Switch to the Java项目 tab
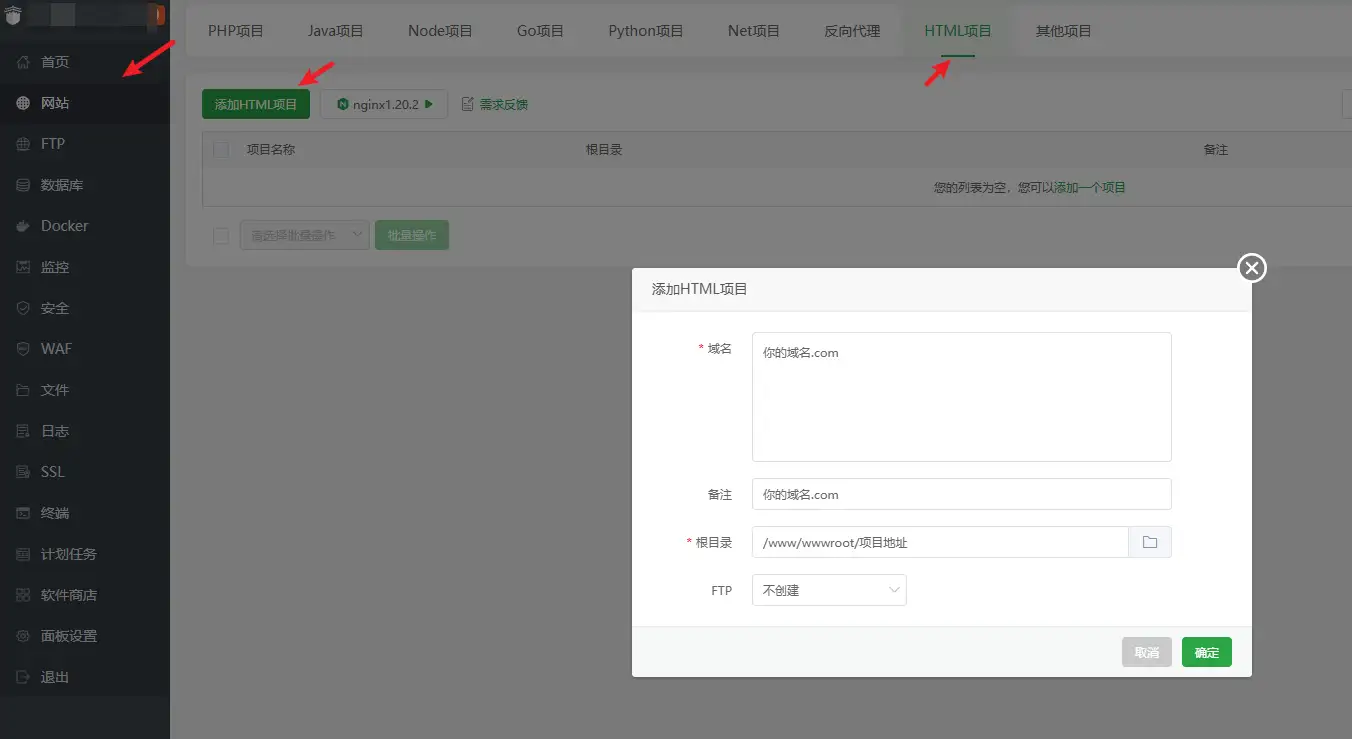Viewport: 1352px width, 739px height. (336, 31)
